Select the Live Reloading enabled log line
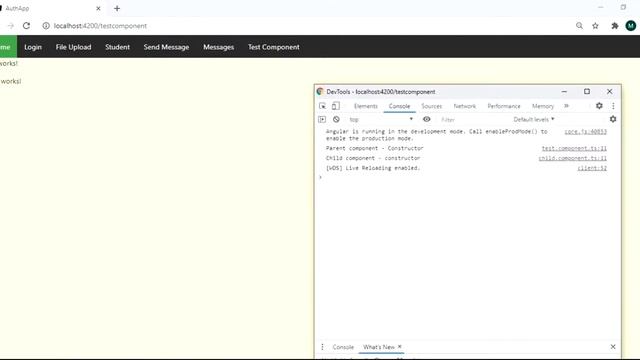 click(373, 168)
